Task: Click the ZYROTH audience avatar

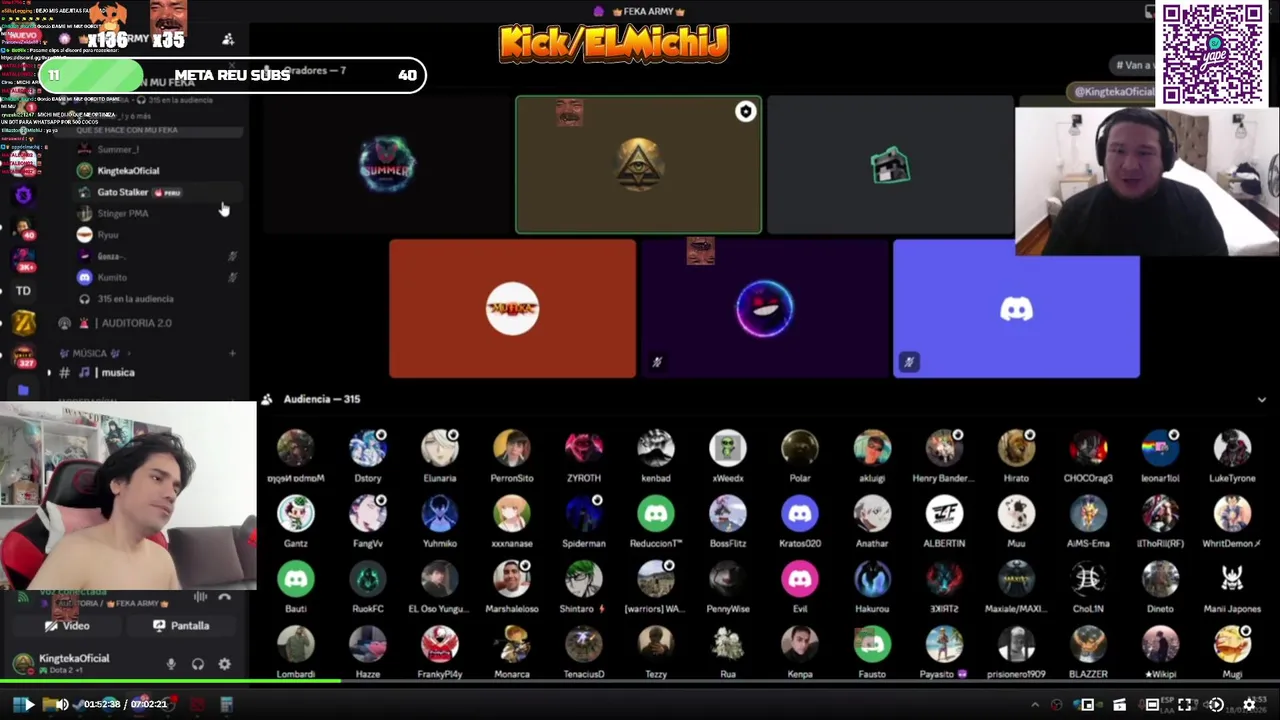Action: click(584, 448)
